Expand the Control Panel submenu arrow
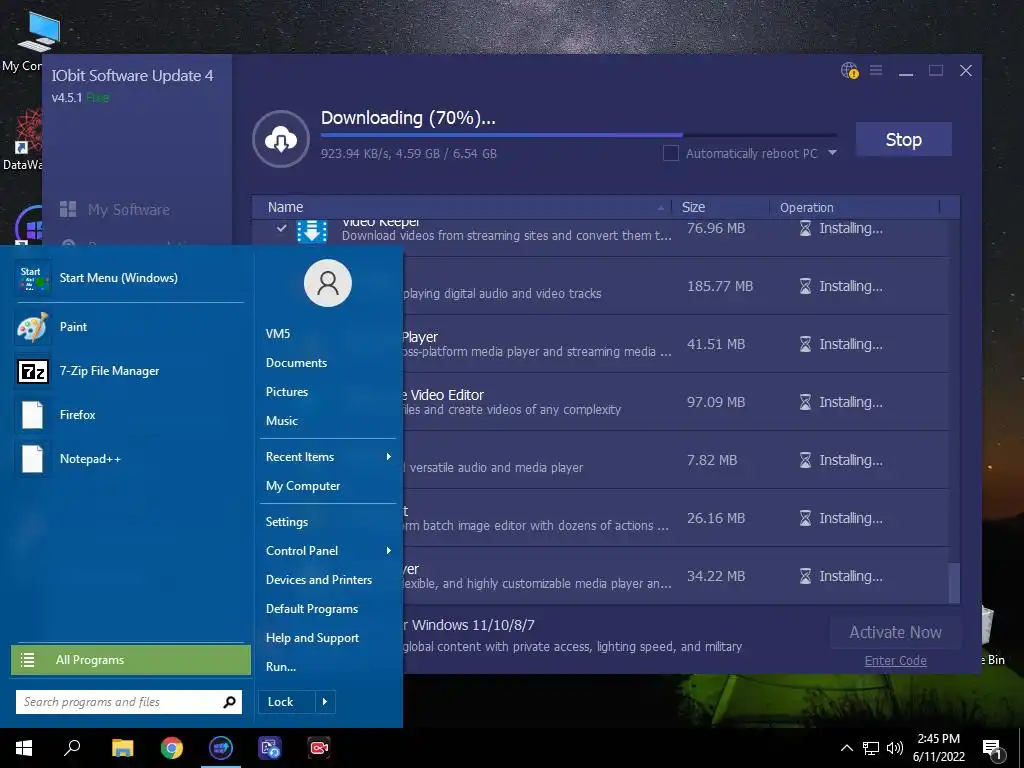This screenshot has height=768, width=1024. [389, 551]
